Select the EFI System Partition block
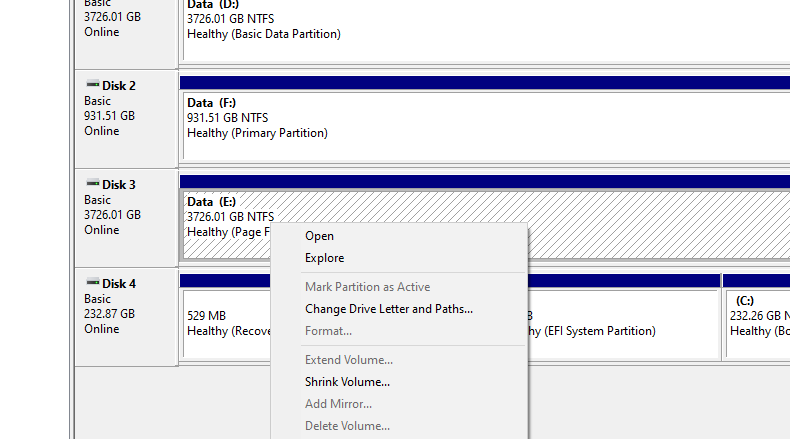This screenshot has height=439, width=790. (623, 324)
